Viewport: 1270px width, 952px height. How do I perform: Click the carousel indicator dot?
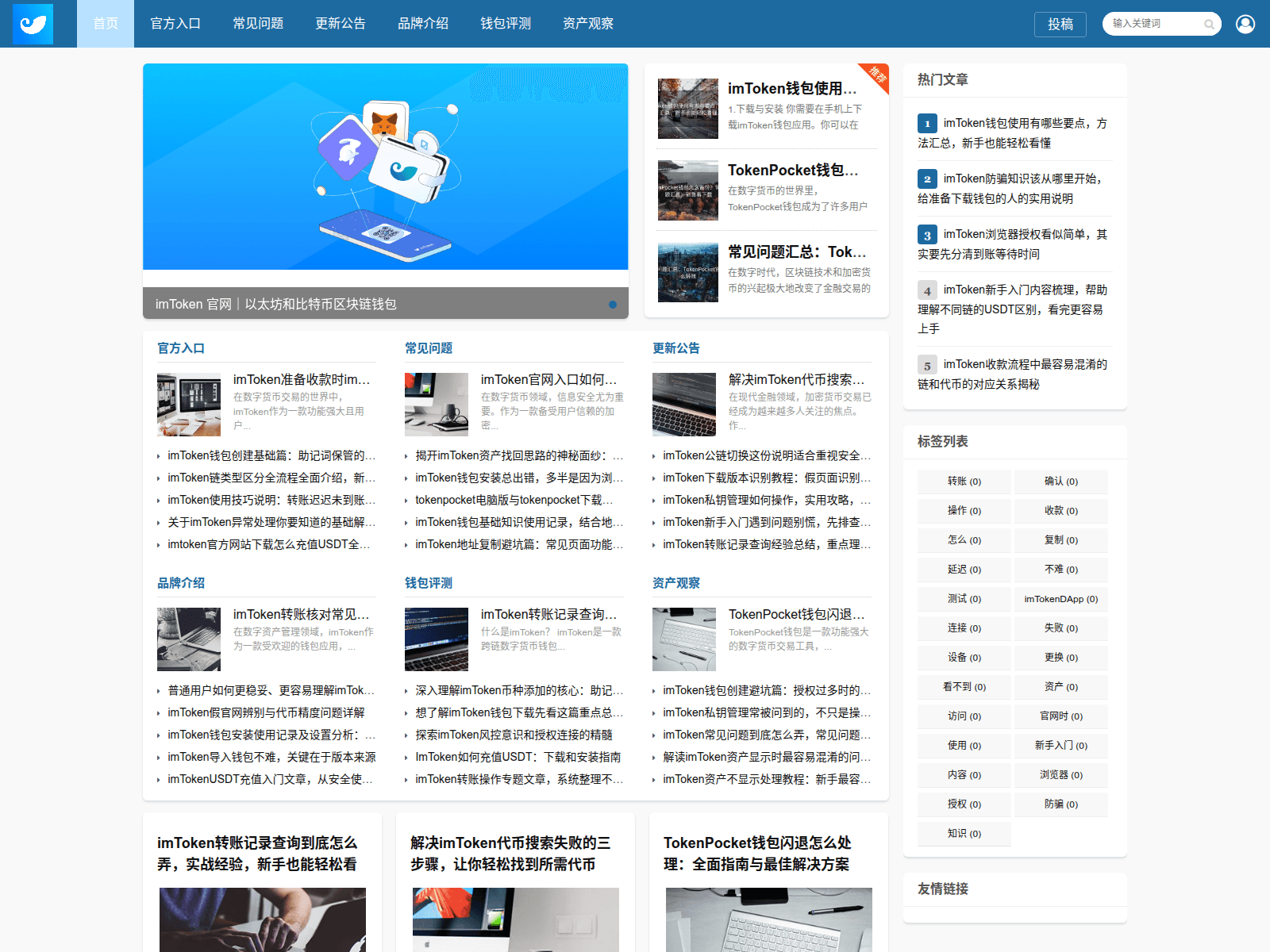click(x=613, y=304)
